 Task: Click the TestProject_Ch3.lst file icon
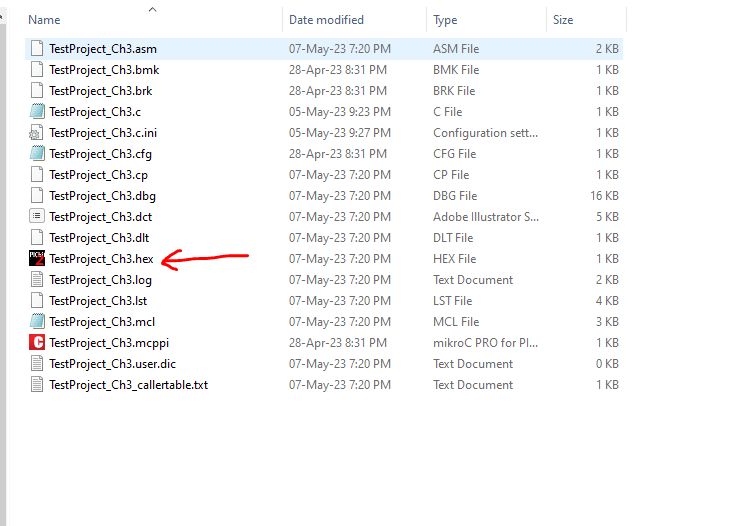[x=37, y=301]
